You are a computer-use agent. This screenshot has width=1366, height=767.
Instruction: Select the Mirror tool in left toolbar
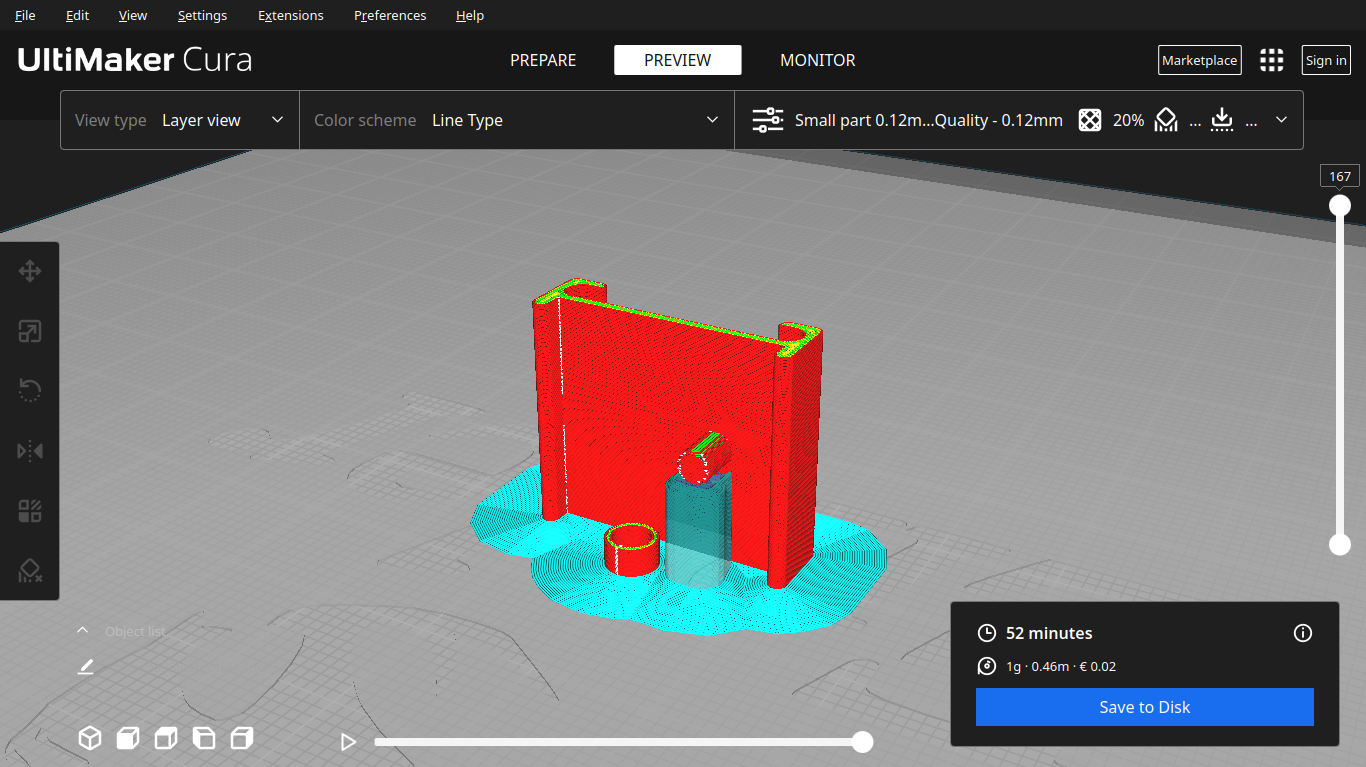point(30,451)
